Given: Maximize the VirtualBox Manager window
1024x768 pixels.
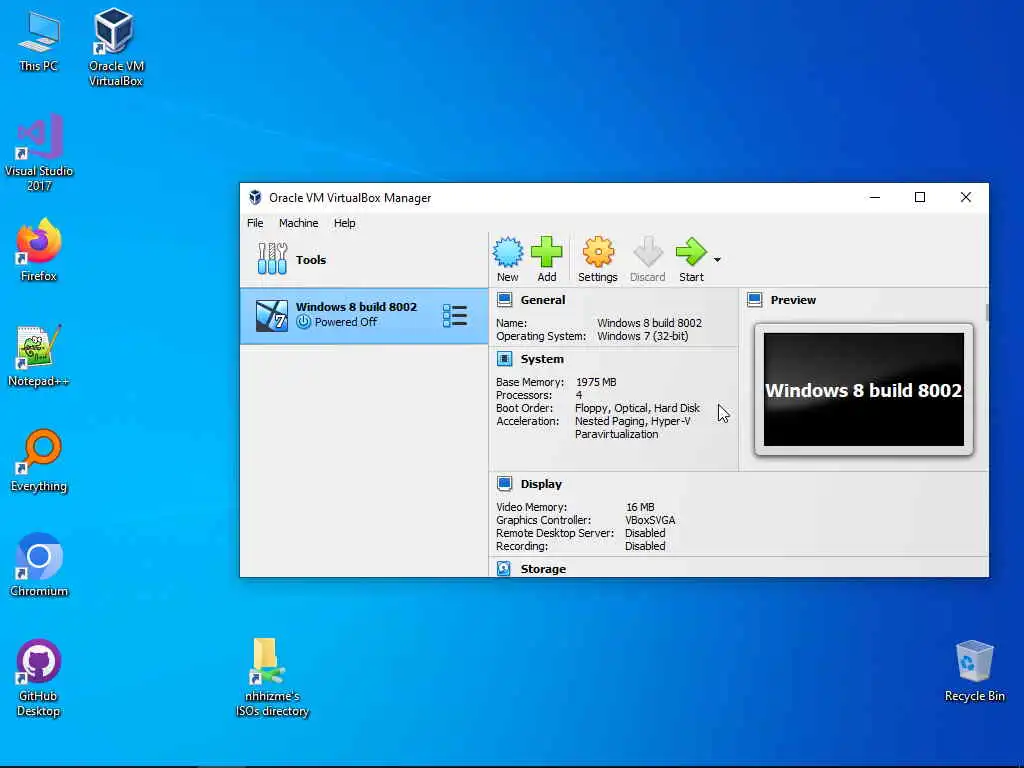Looking at the screenshot, I should 920,197.
